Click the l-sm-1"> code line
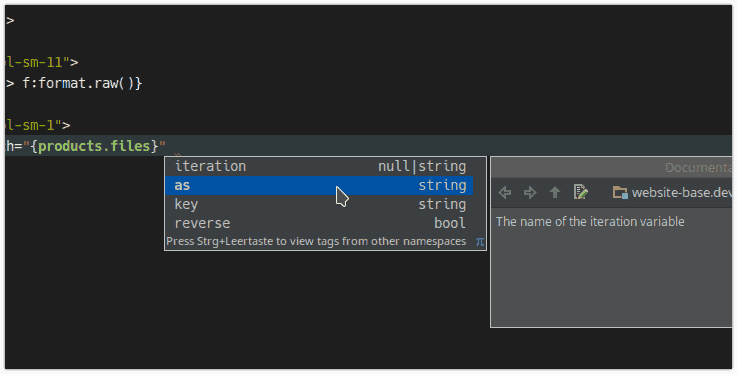The image size is (737, 374). point(38,125)
